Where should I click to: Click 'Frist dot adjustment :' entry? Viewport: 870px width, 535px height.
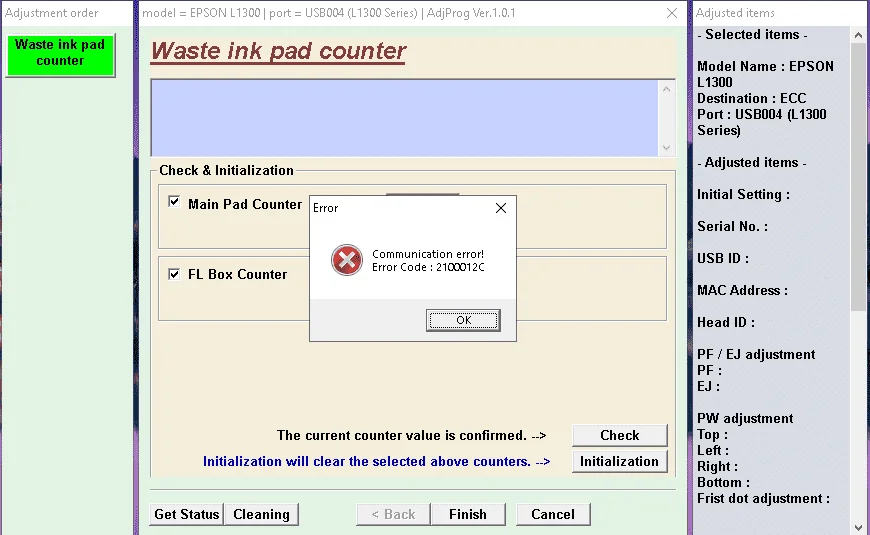click(763, 498)
